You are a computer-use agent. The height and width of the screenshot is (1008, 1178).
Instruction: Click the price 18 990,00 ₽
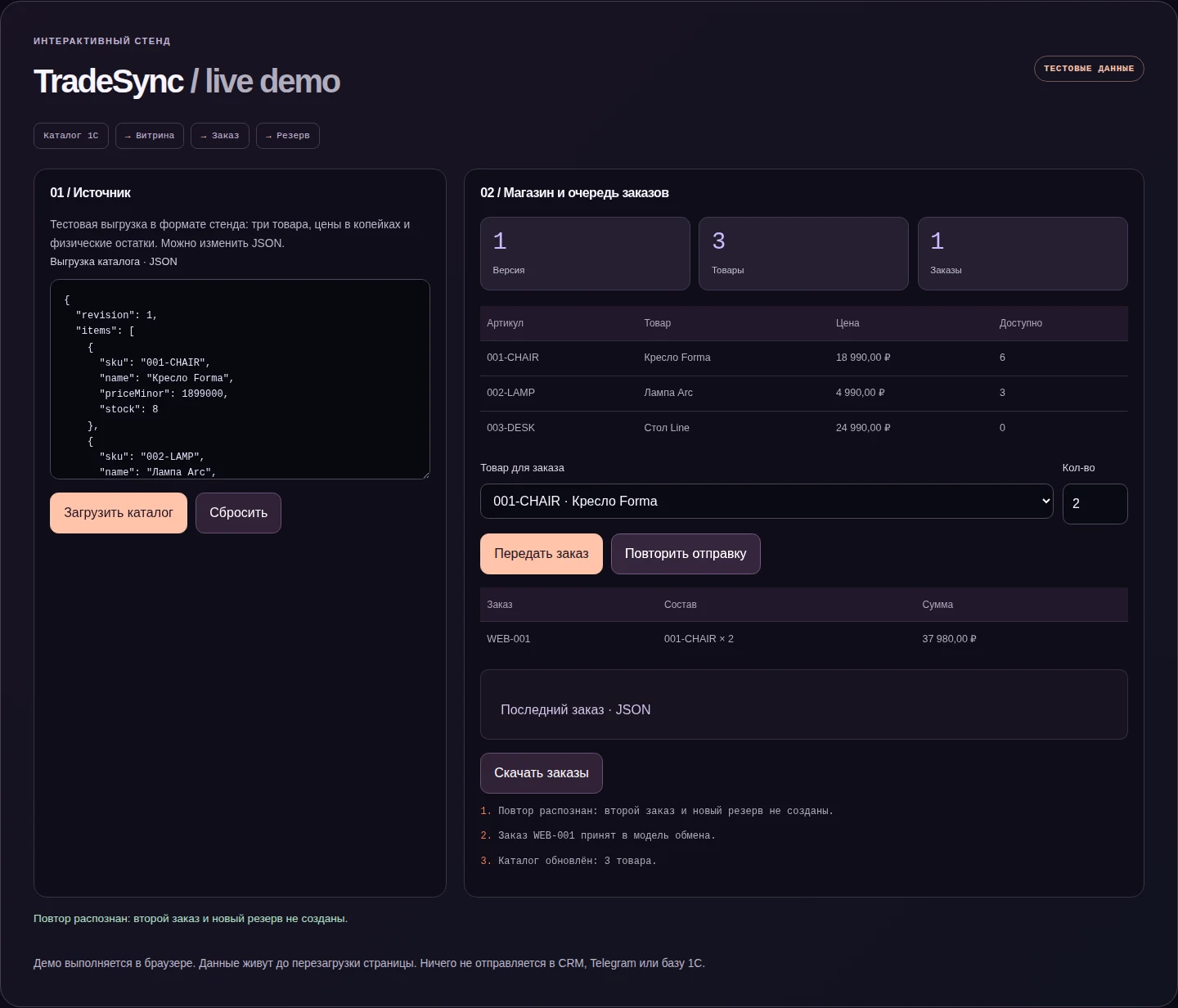(x=863, y=358)
